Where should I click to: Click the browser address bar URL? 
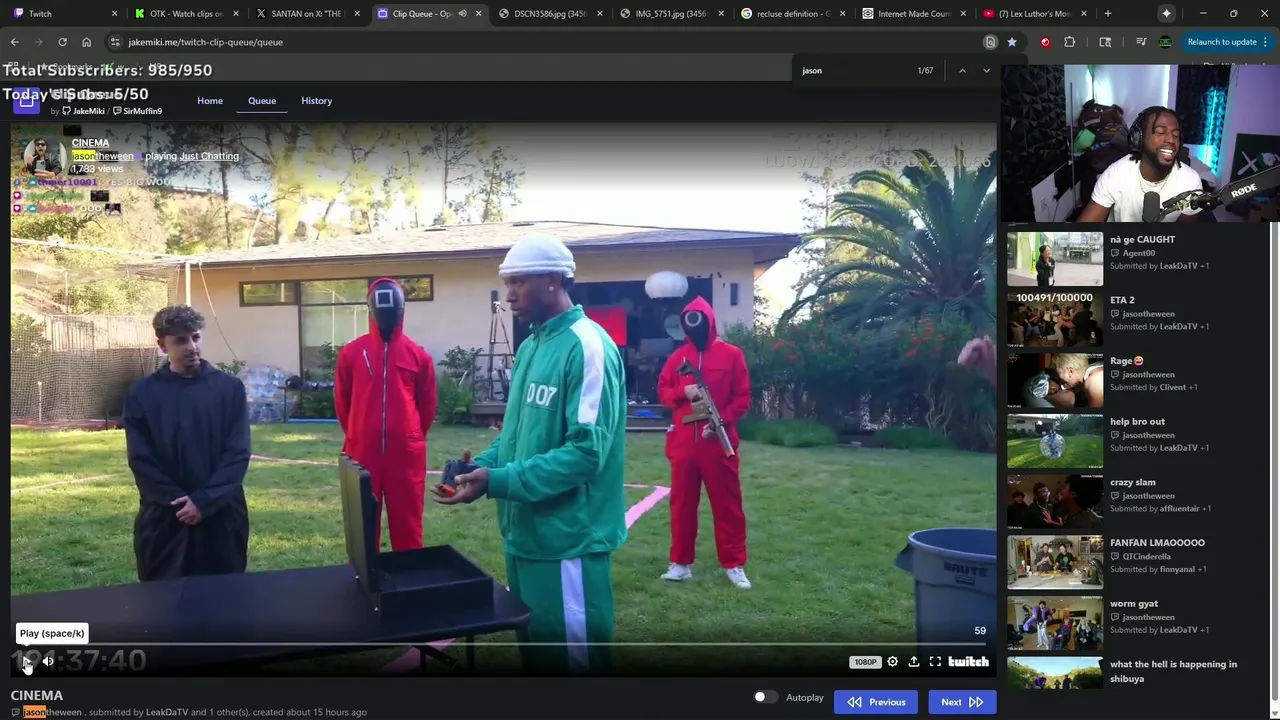205,42
